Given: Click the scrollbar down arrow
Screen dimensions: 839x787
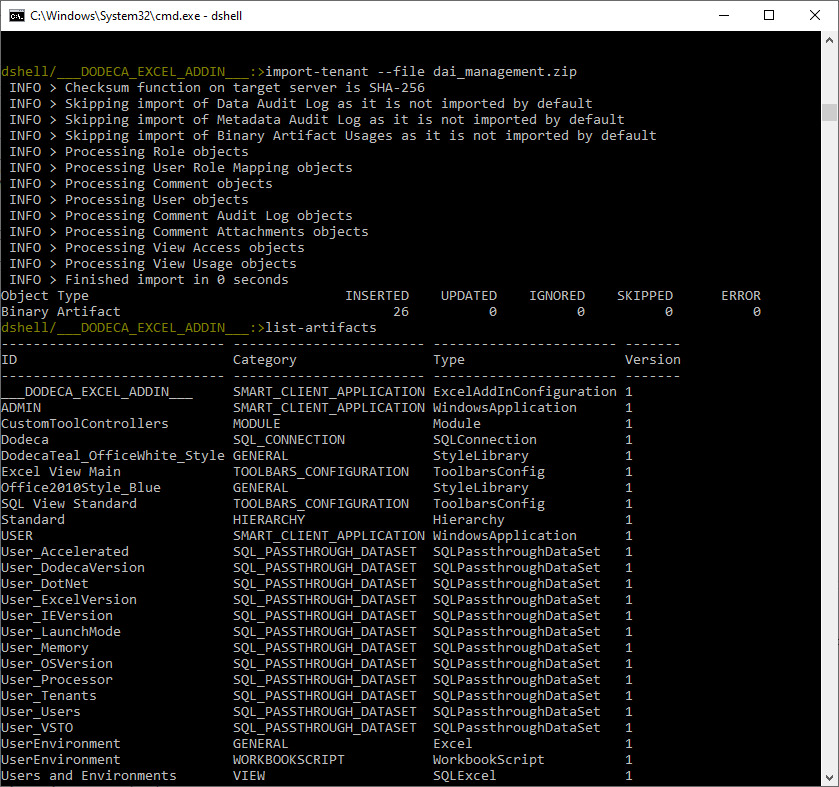Looking at the screenshot, I should pyautogui.click(x=829, y=777).
